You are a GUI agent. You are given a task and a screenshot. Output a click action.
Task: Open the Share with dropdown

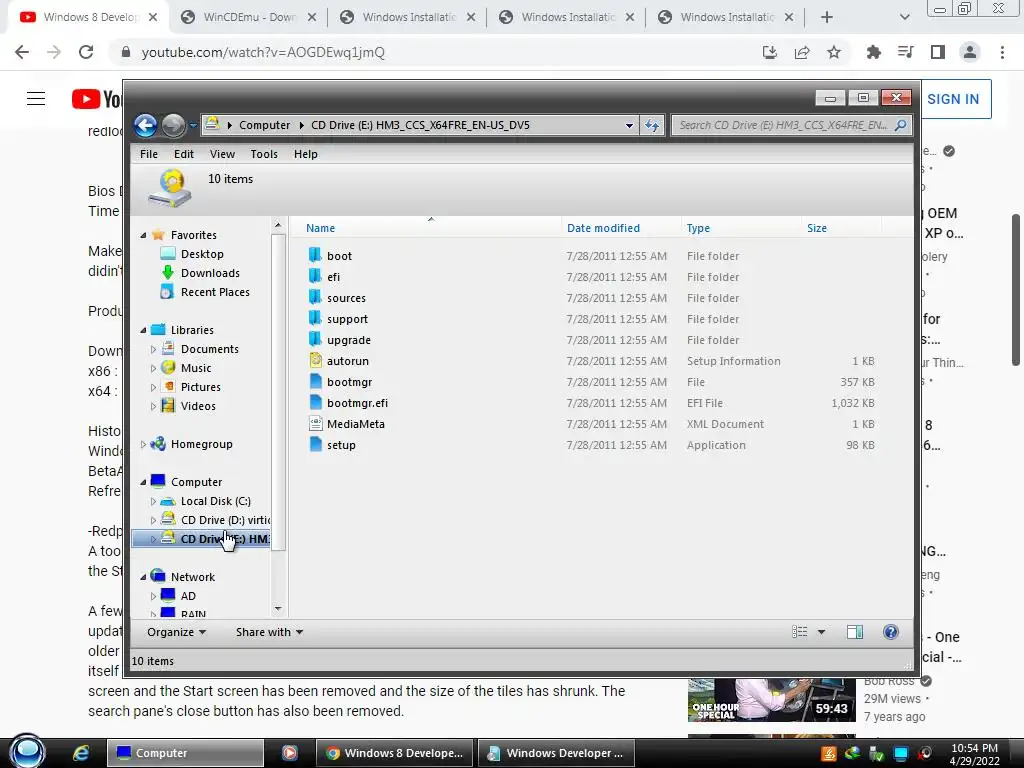click(269, 632)
